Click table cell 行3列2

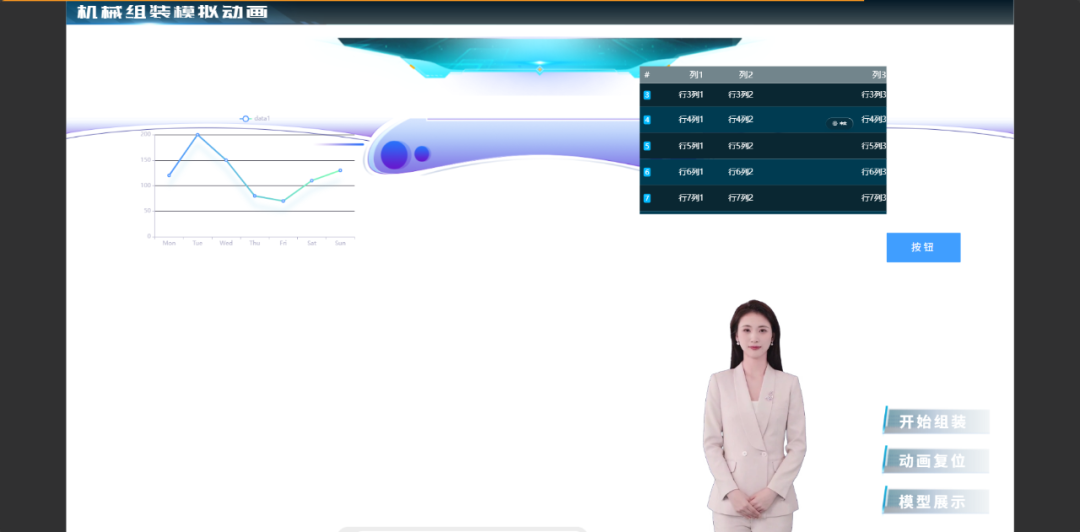[x=740, y=94]
